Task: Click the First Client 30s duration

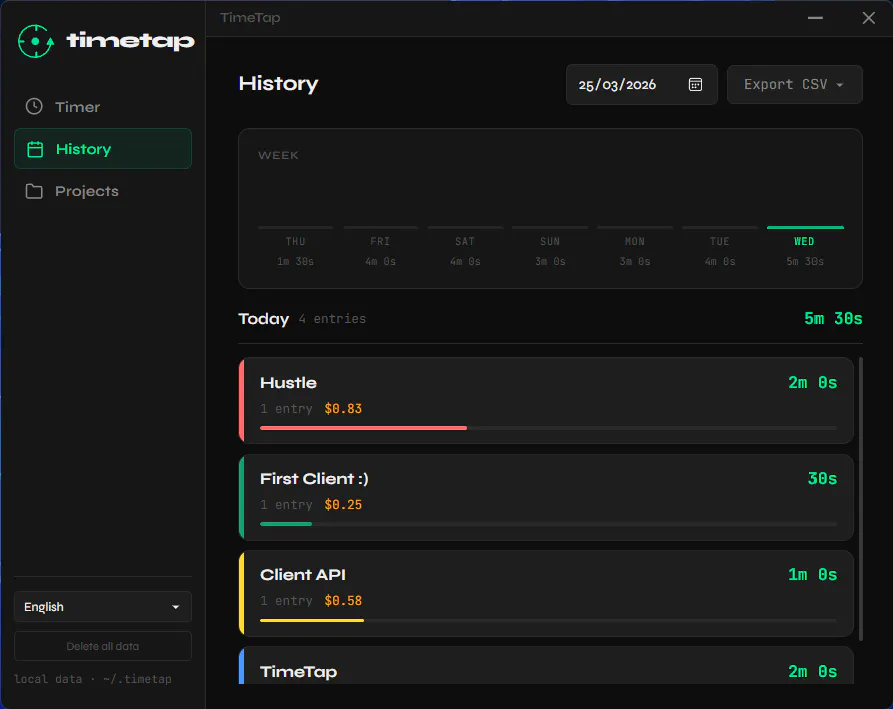Action: [x=822, y=478]
